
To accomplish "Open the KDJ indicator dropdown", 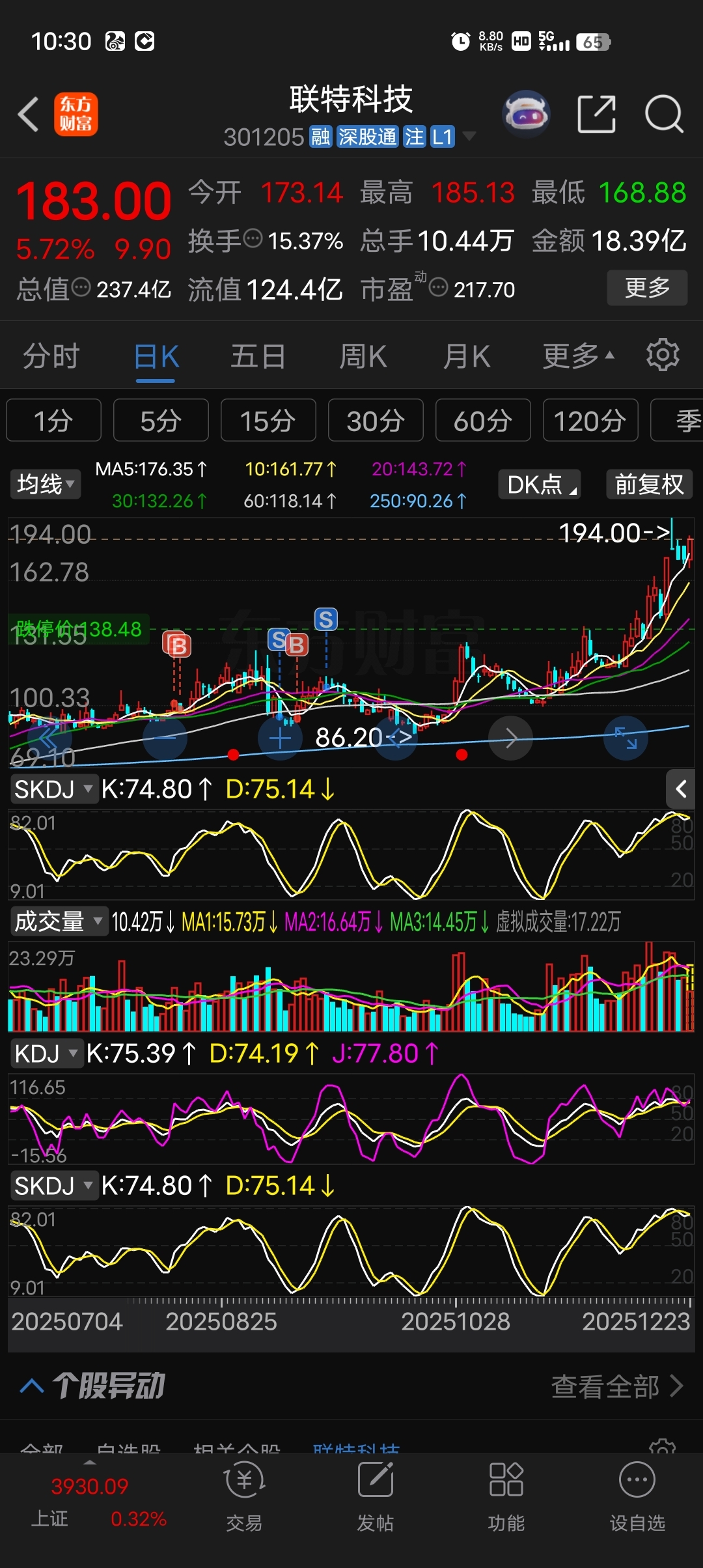I will click(46, 1054).
